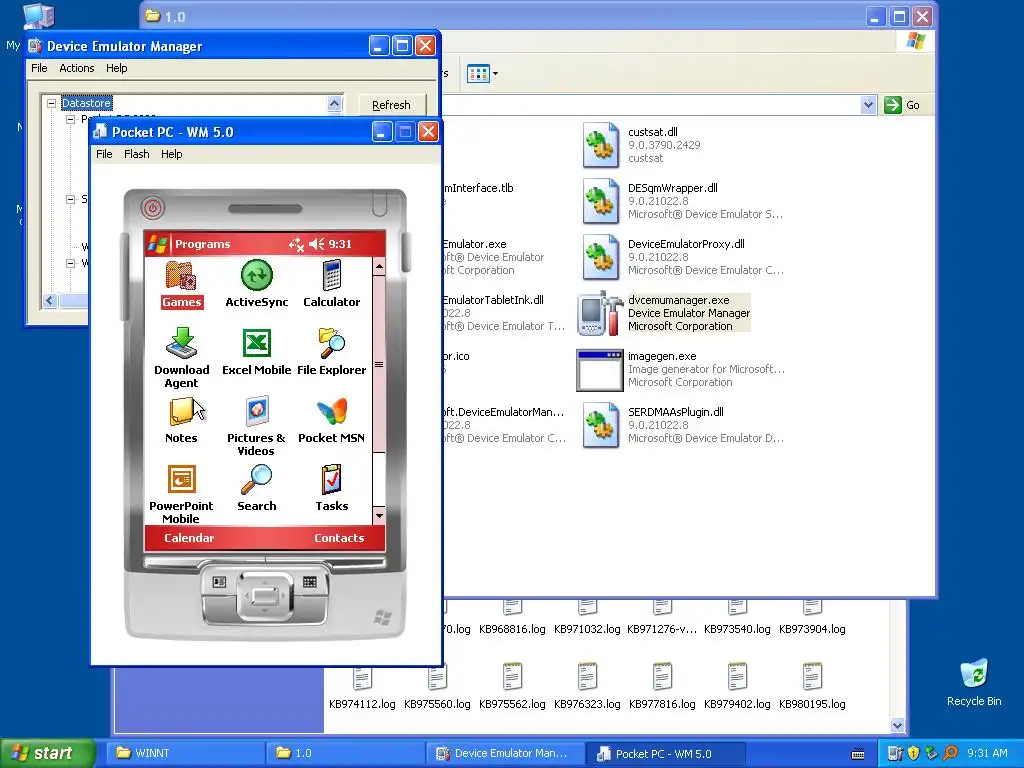
Task: Click the emulator's red power button
Action: 153,208
